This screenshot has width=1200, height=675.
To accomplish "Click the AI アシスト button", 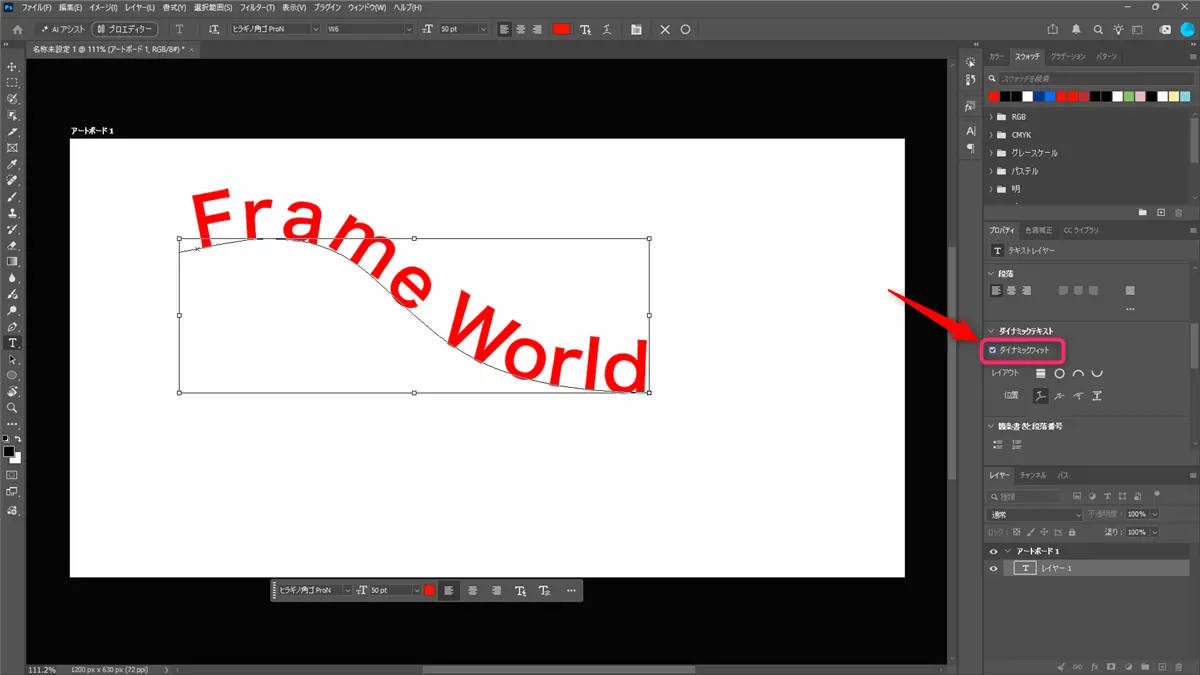I will click(64, 29).
